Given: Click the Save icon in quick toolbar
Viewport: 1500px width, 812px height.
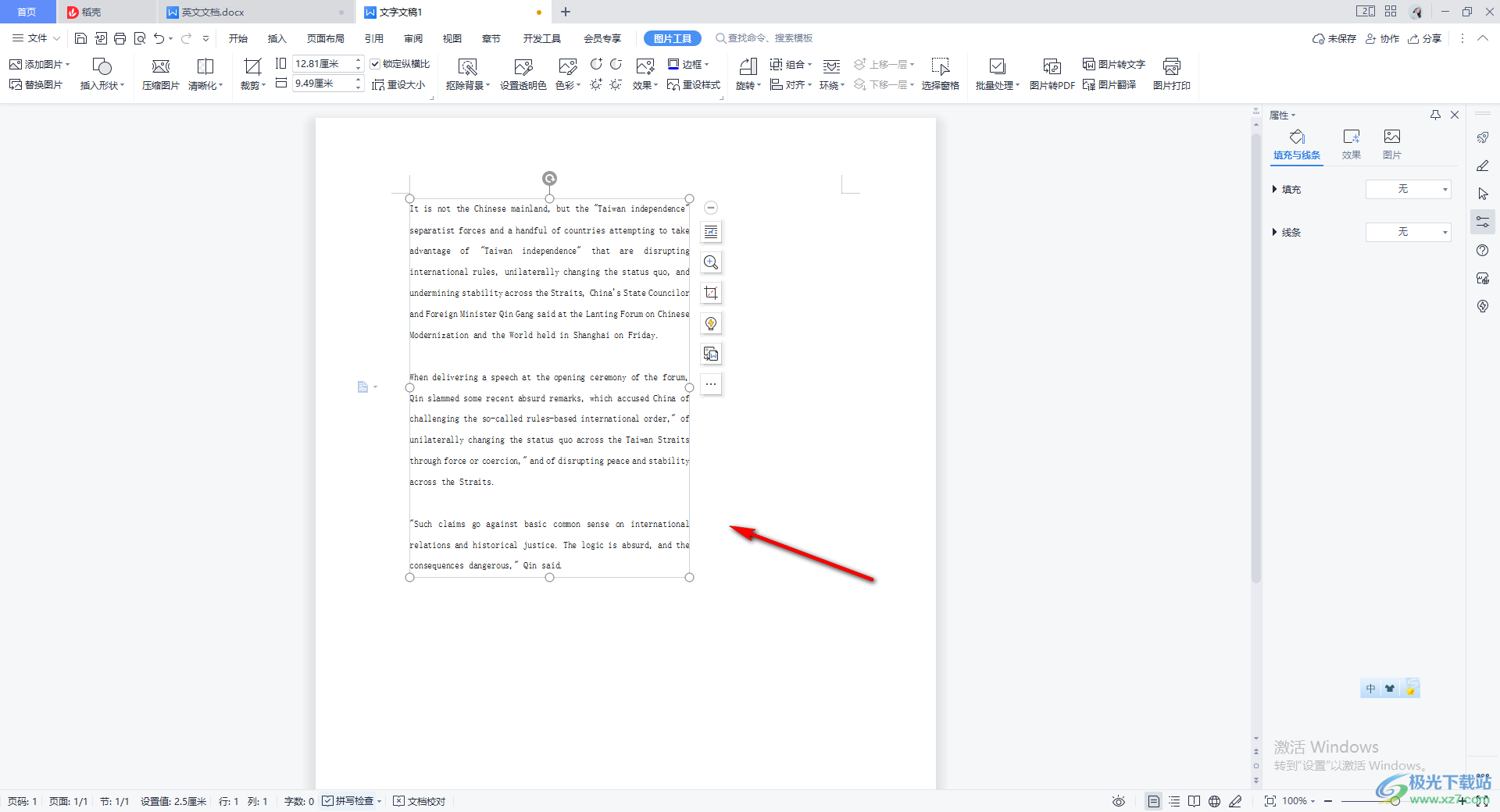Looking at the screenshot, I should [80, 38].
